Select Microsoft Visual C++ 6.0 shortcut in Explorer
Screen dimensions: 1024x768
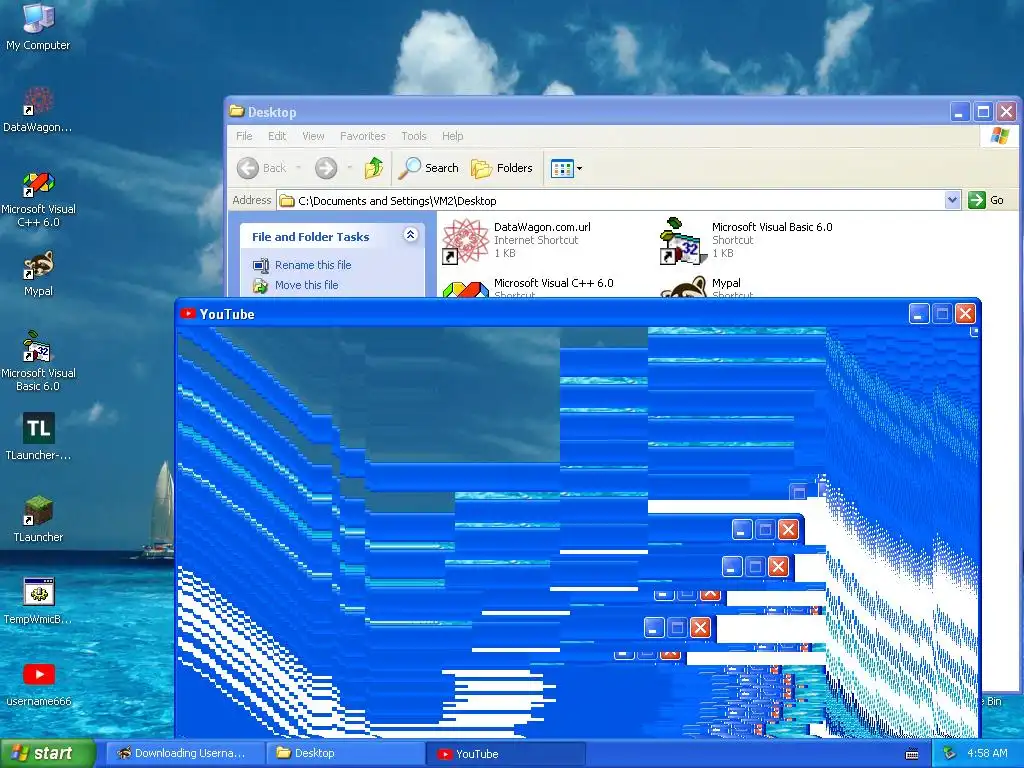(528, 287)
